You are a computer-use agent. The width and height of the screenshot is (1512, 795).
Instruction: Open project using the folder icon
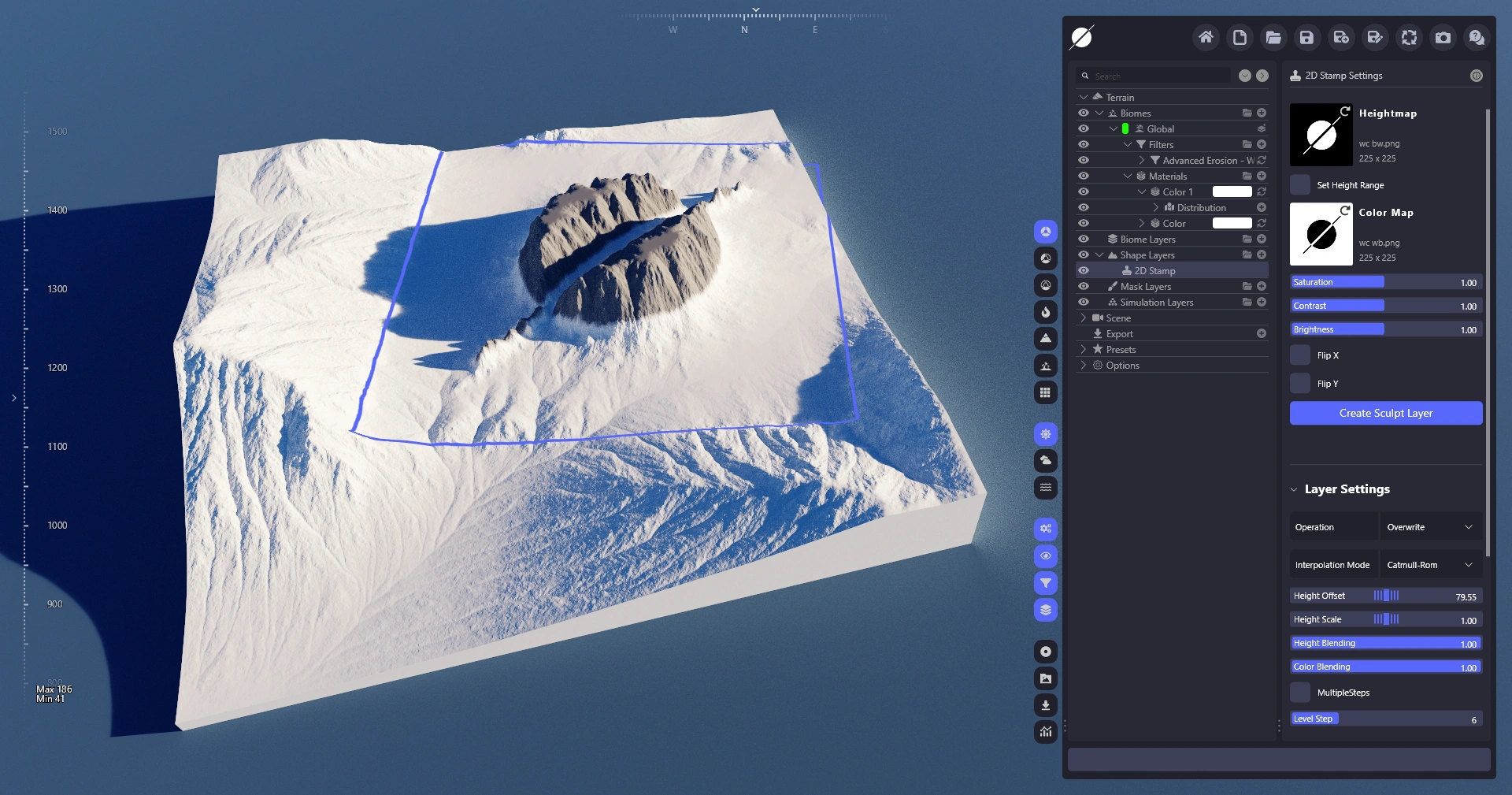pos(1273,37)
